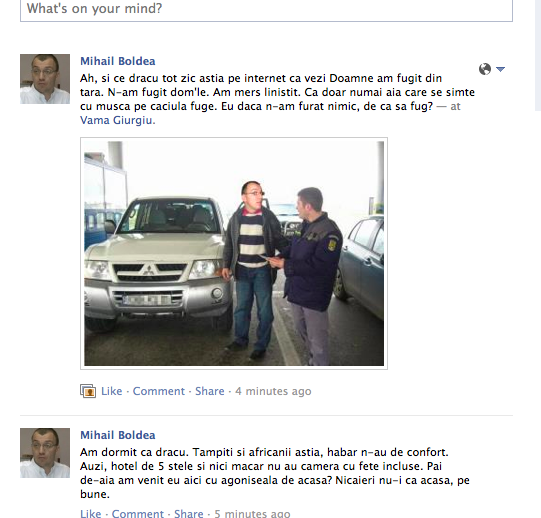The width and height of the screenshot is (541, 518).
Task: Open Mihail Boldea name on first post
Action: (x=118, y=61)
